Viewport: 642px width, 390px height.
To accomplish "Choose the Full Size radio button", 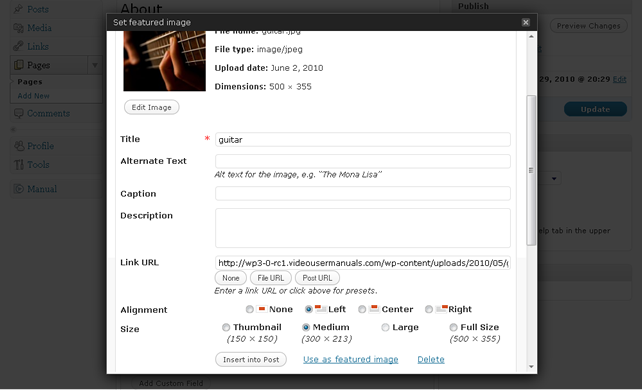I will pos(453,327).
